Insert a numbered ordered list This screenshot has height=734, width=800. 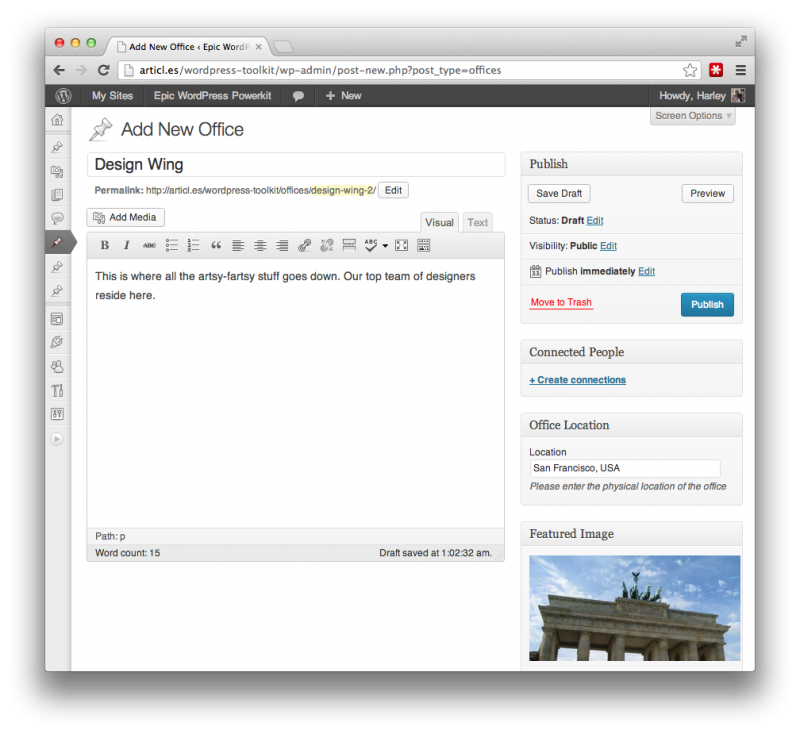click(x=193, y=245)
